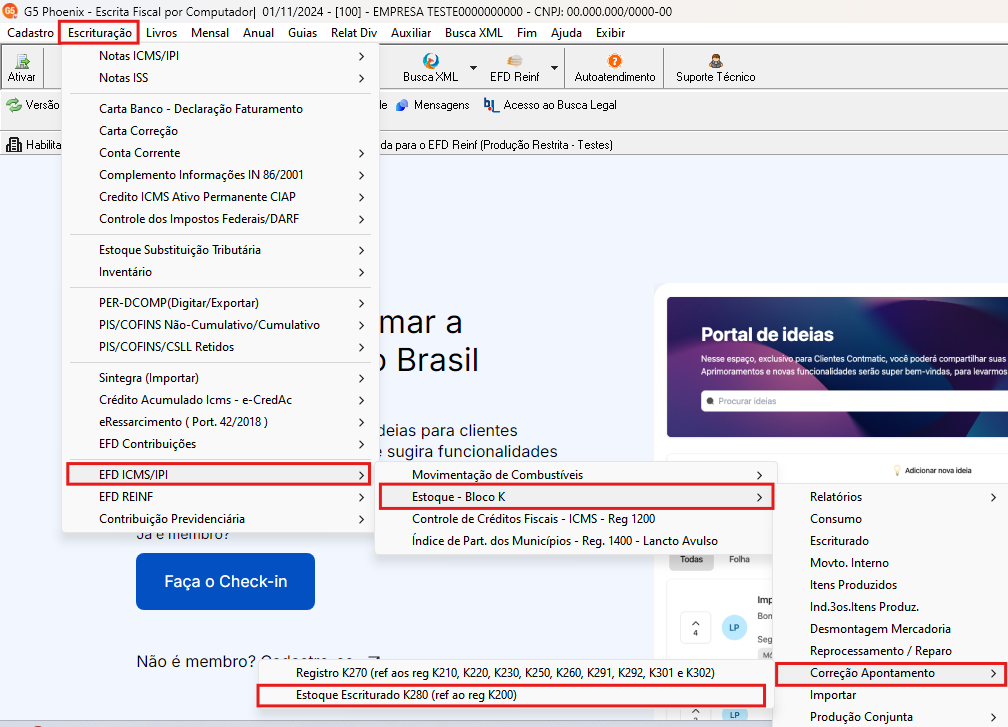The image size is (1008, 727).
Task: Expand Movimentação de Combustíveis submenu arrow
Action: (759, 476)
